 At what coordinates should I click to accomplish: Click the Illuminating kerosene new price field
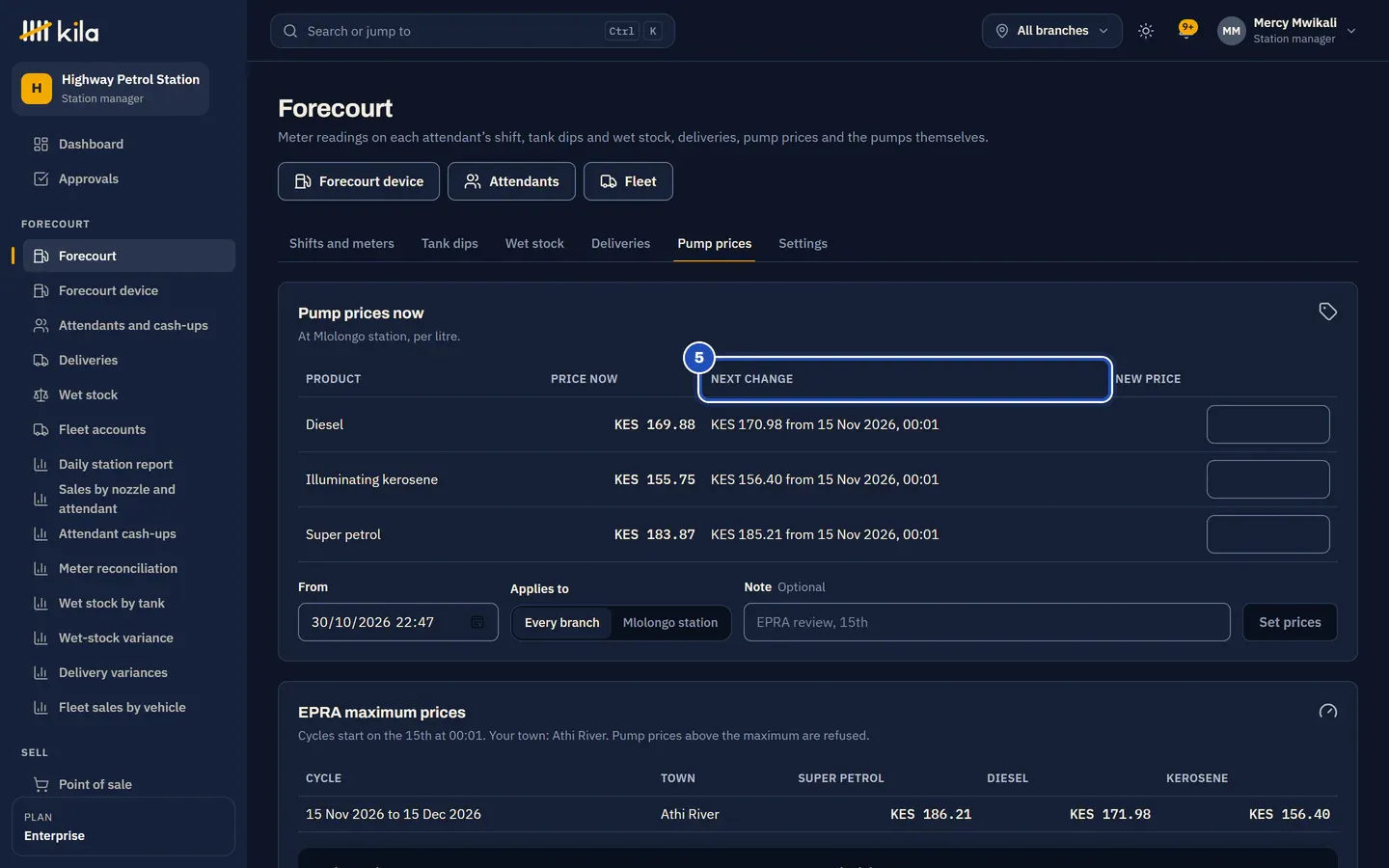(x=1268, y=479)
